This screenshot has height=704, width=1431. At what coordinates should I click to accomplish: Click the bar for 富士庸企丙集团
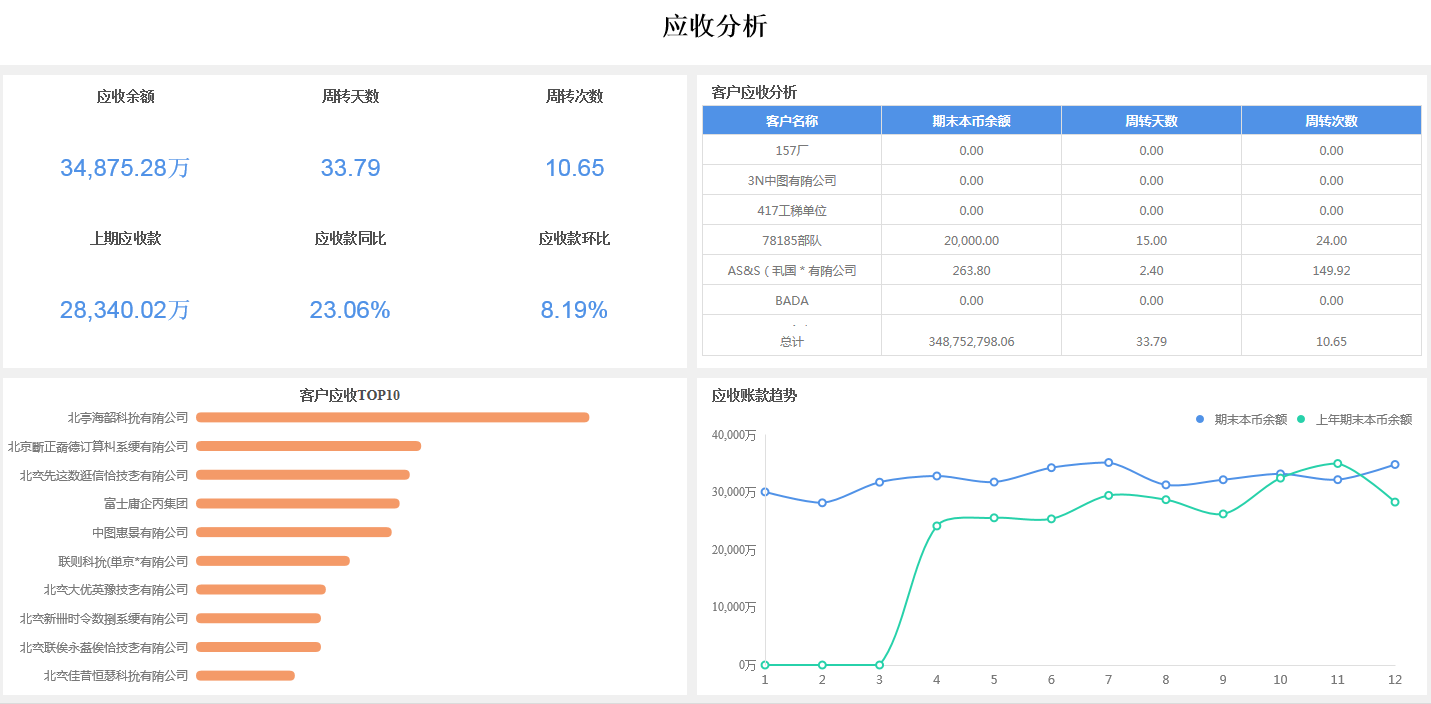(x=298, y=503)
